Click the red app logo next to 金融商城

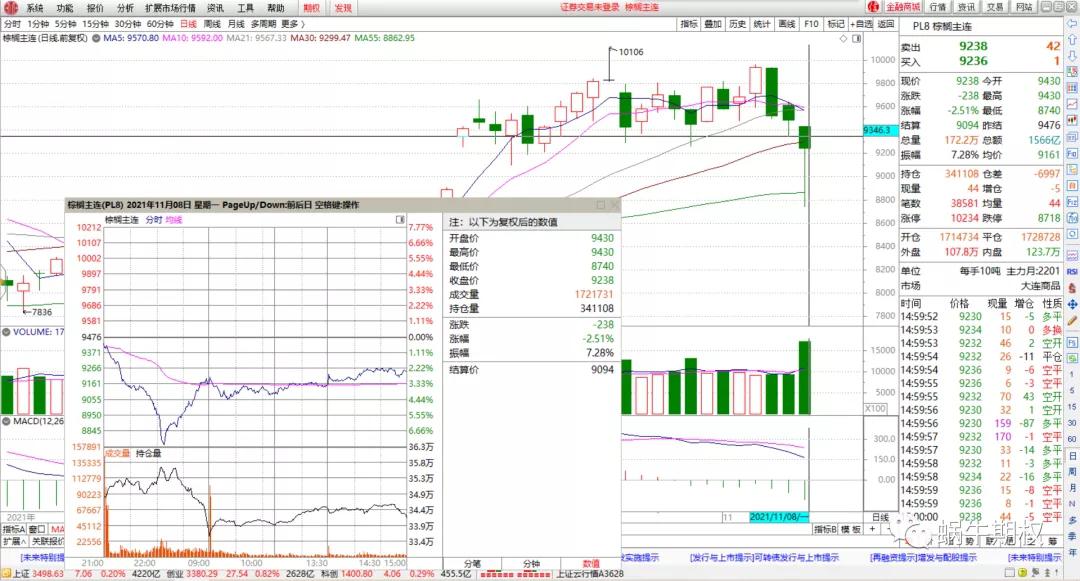click(x=873, y=7)
